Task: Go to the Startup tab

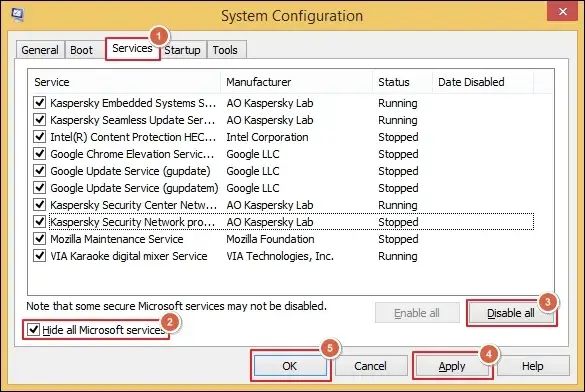Action: pos(182,50)
